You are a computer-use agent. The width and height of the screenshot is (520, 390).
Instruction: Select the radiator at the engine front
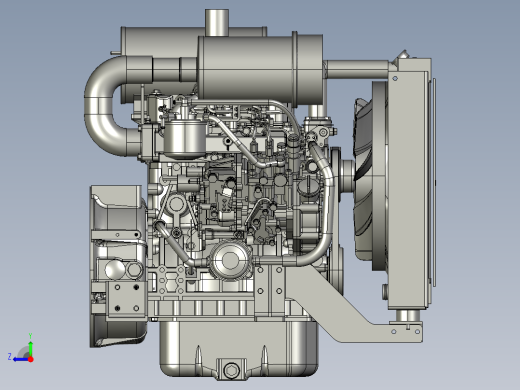[x=410, y=183]
